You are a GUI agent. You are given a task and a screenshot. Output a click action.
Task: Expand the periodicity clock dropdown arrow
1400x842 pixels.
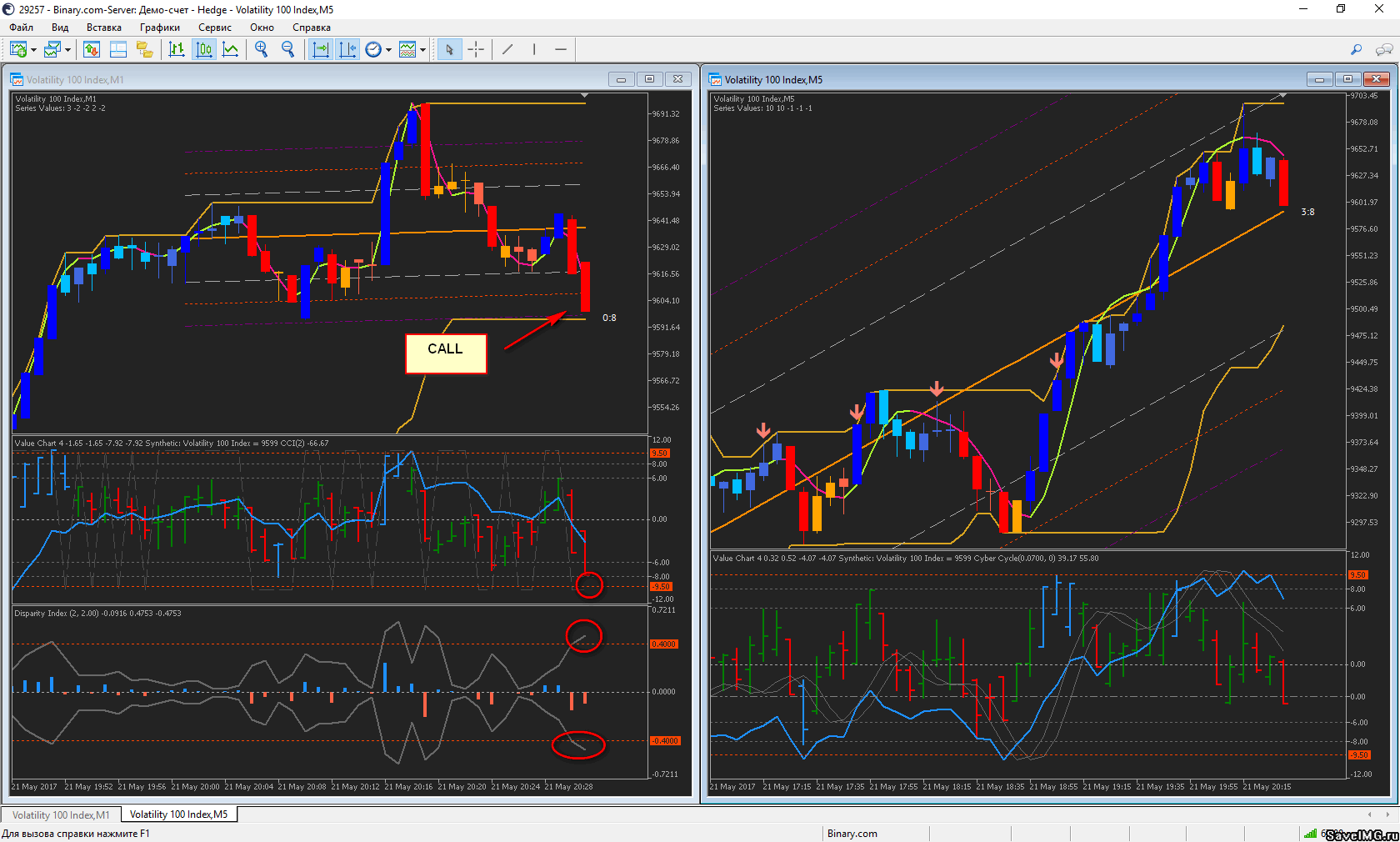coord(388,50)
